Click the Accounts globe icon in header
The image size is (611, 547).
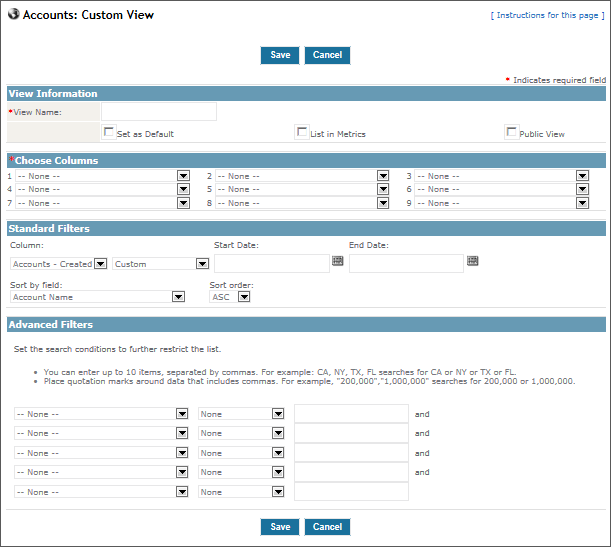[13, 17]
